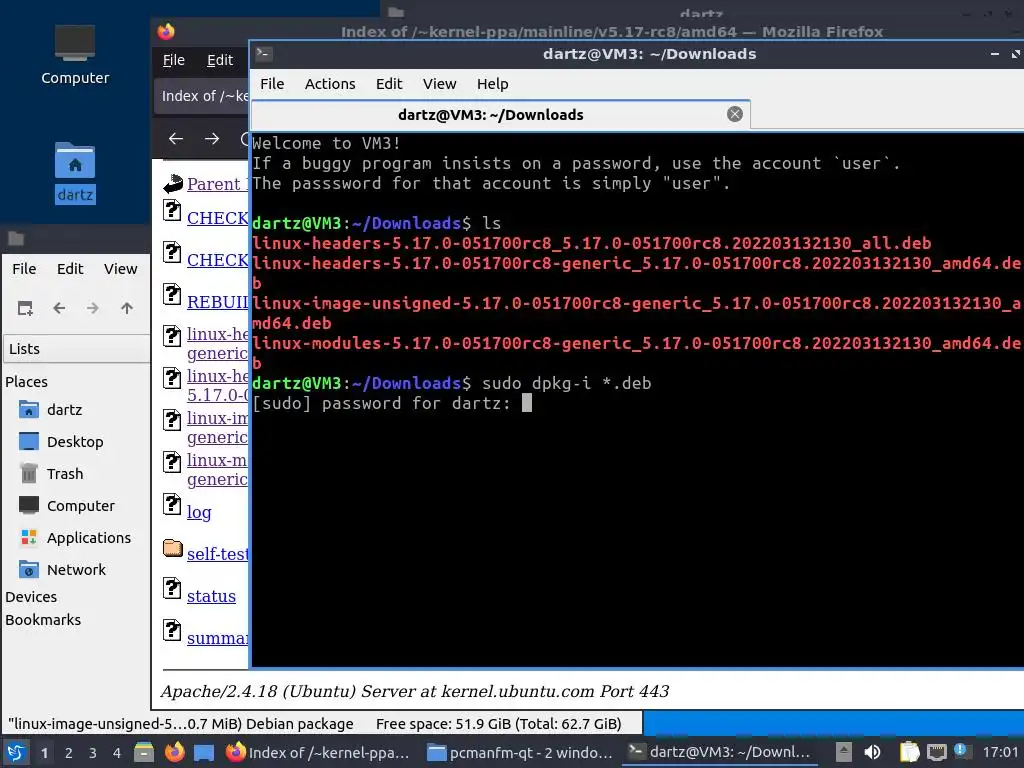
Task: Open the File menu in Firefox
Action: coord(174,60)
